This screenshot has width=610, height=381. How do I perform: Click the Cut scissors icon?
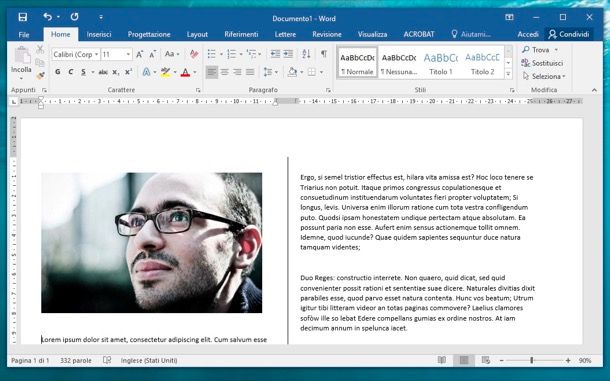pyautogui.click(x=40, y=49)
